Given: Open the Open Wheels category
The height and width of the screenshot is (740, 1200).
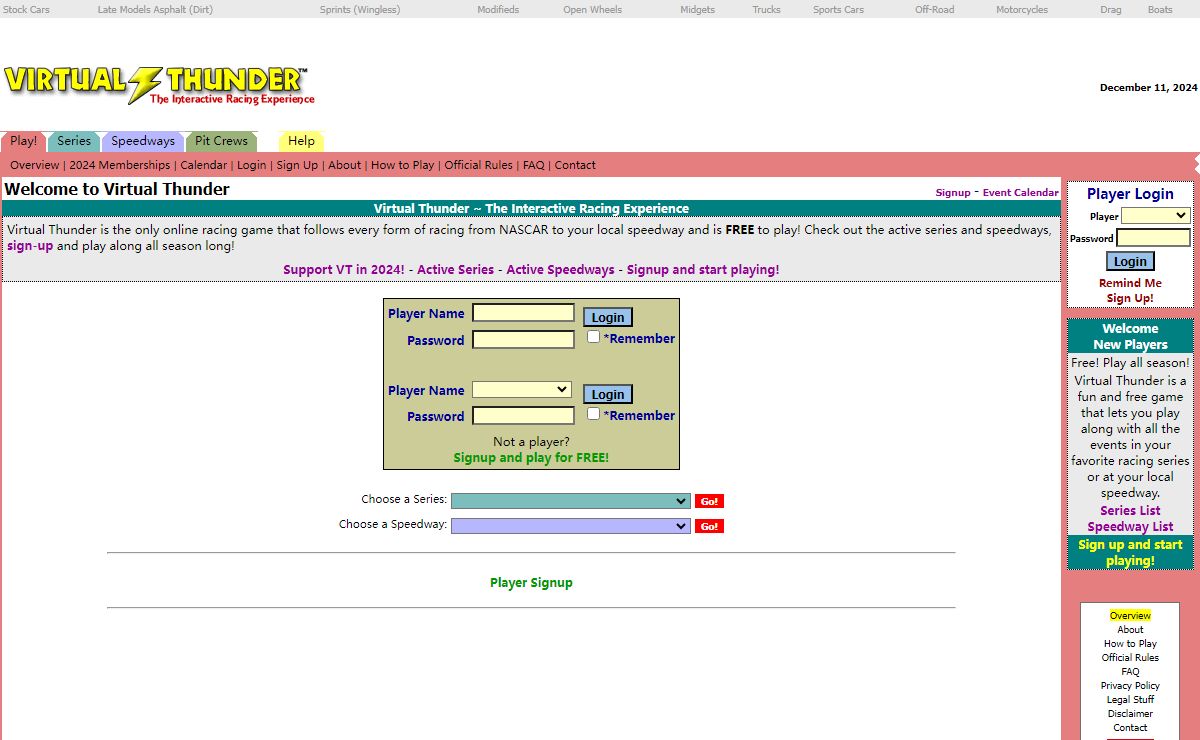Looking at the screenshot, I should coord(592,9).
